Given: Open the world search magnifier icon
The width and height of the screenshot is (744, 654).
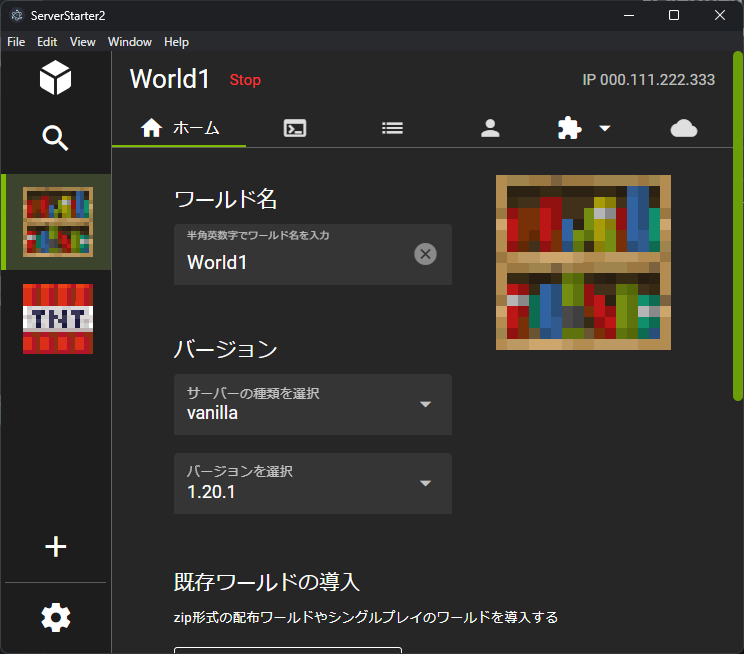Looking at the screenshot, I should (56, 138).
